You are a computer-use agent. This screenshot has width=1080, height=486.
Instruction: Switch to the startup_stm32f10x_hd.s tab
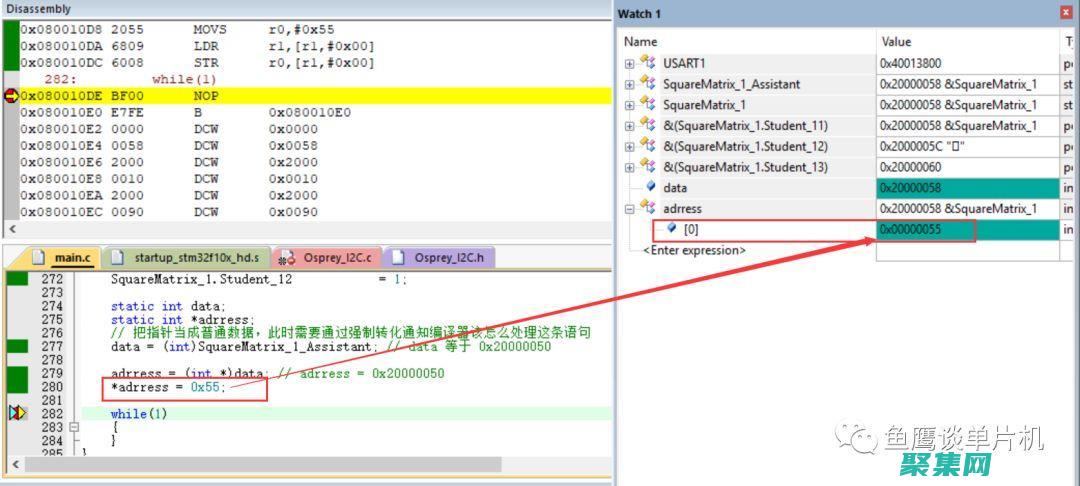click(187, 258)
